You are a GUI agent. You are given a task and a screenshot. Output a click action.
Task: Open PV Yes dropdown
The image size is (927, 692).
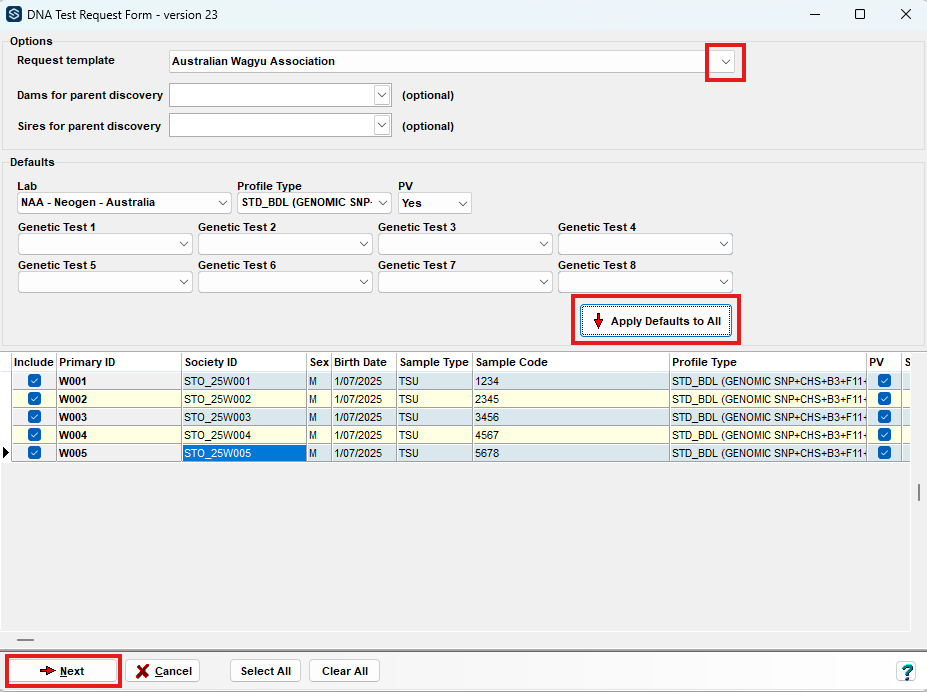461,203
